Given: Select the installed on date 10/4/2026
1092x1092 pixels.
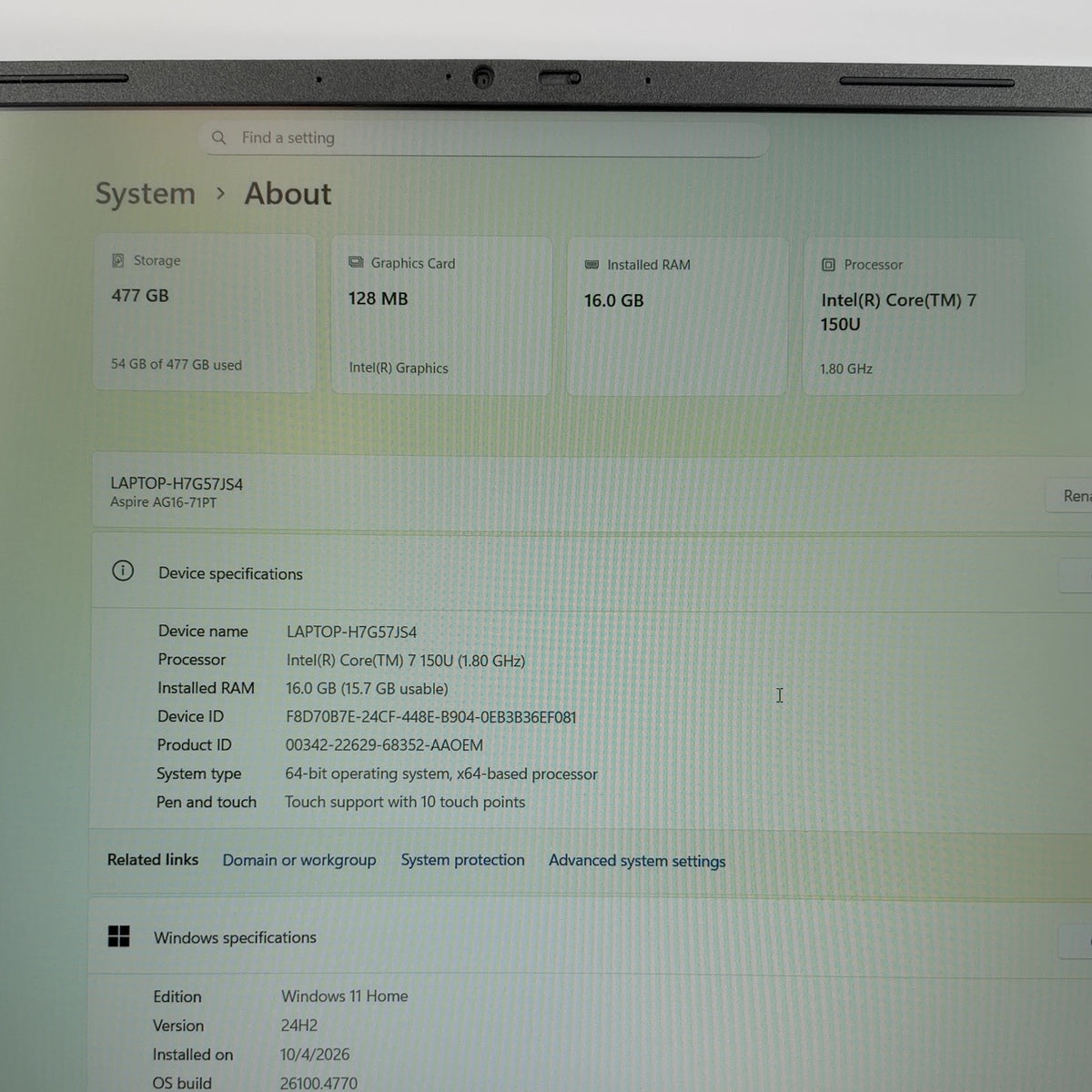Looking at the screenshot, I should (x=315, y=1055).
